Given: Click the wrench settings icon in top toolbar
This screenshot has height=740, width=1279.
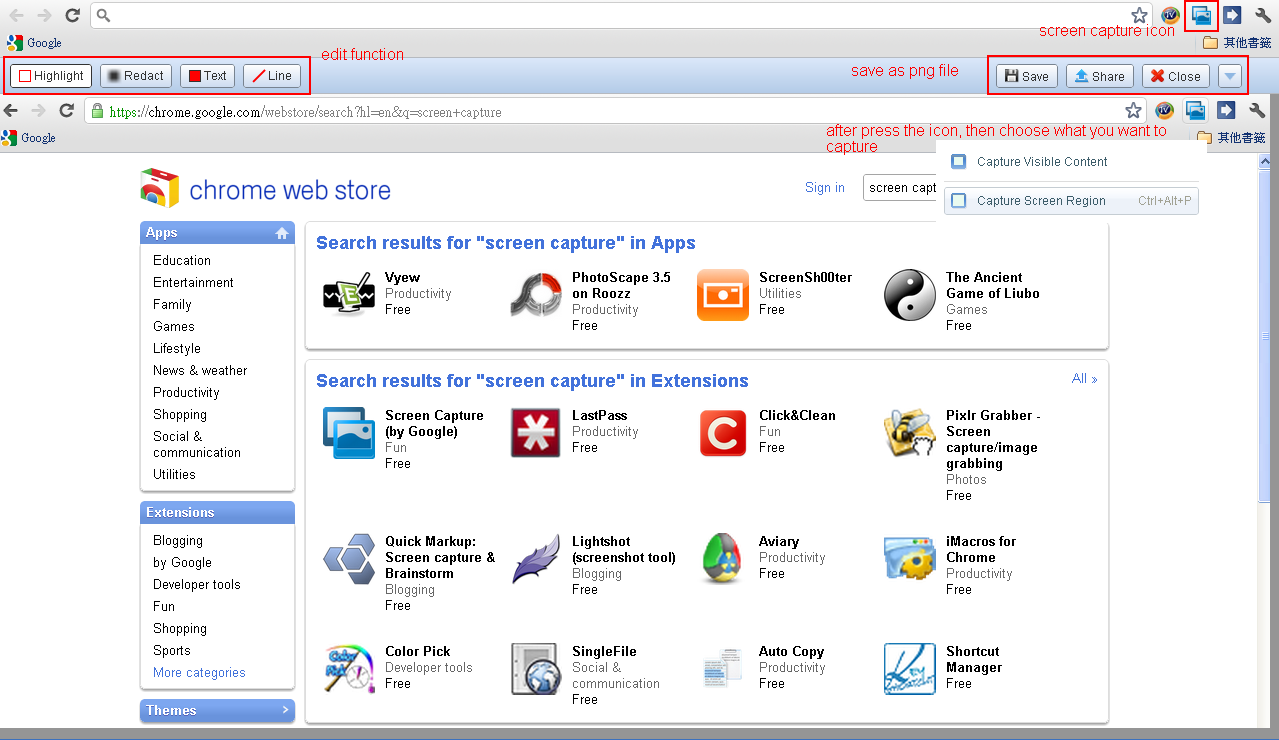Looking at the screenshot, I should tap(1262, 15).
